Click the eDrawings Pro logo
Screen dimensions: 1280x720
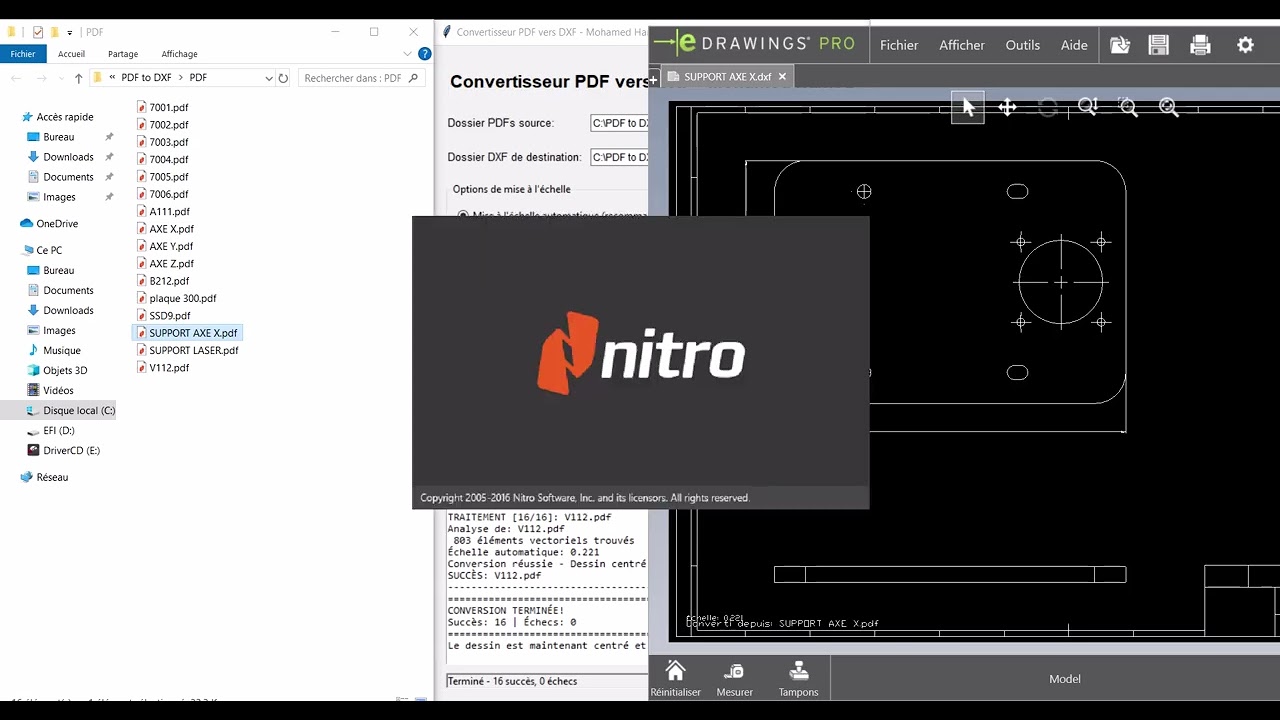pyautogui.click(x=754, y=43)
